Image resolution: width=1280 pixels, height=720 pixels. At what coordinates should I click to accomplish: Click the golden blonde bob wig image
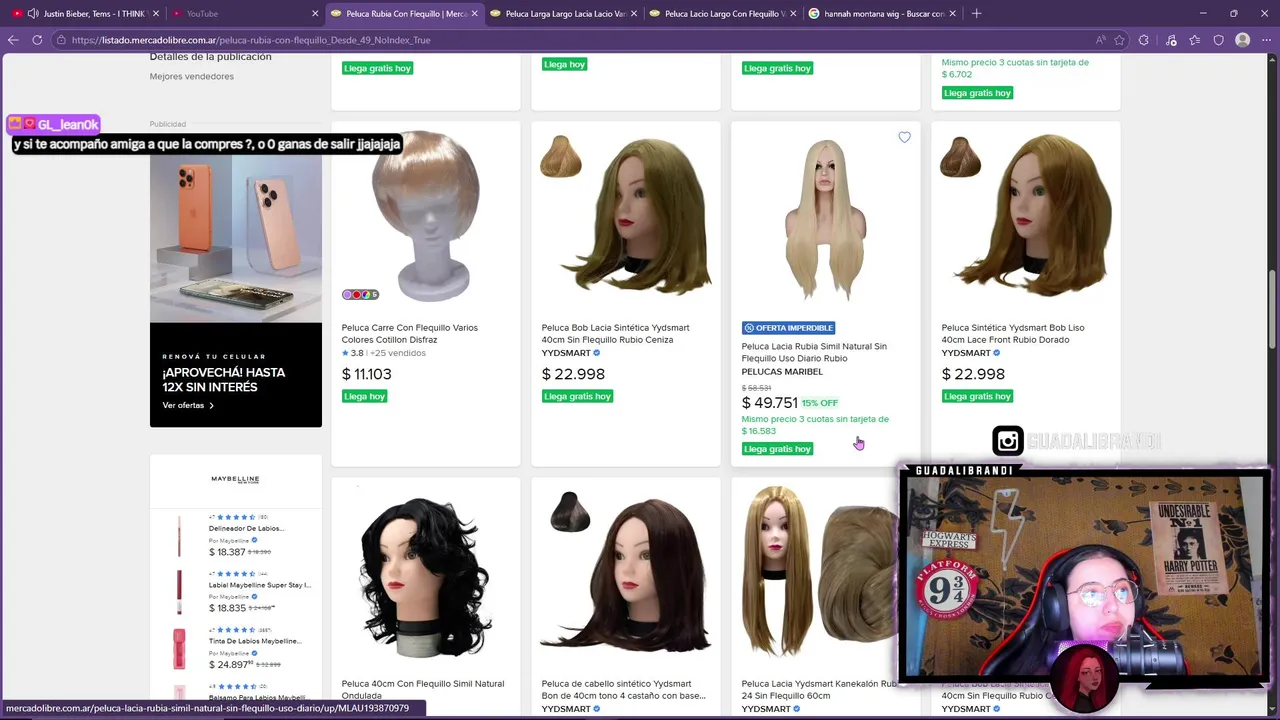click(x=1043, y=215)
